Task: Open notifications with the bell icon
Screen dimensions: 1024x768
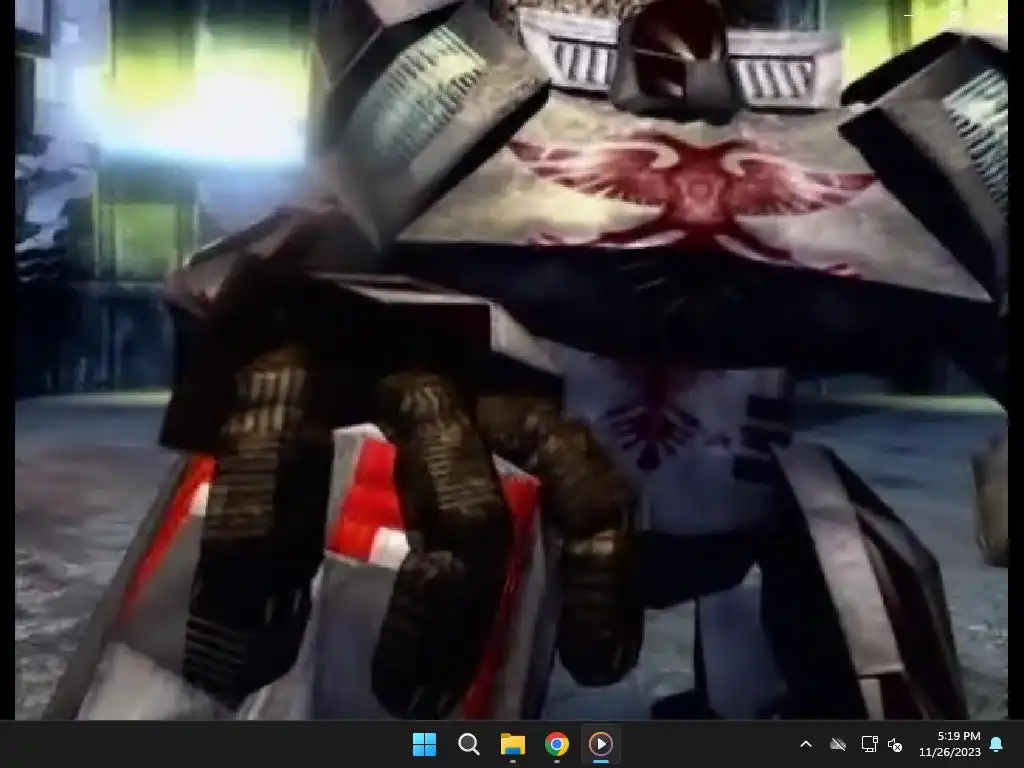Action: (997, 744)
